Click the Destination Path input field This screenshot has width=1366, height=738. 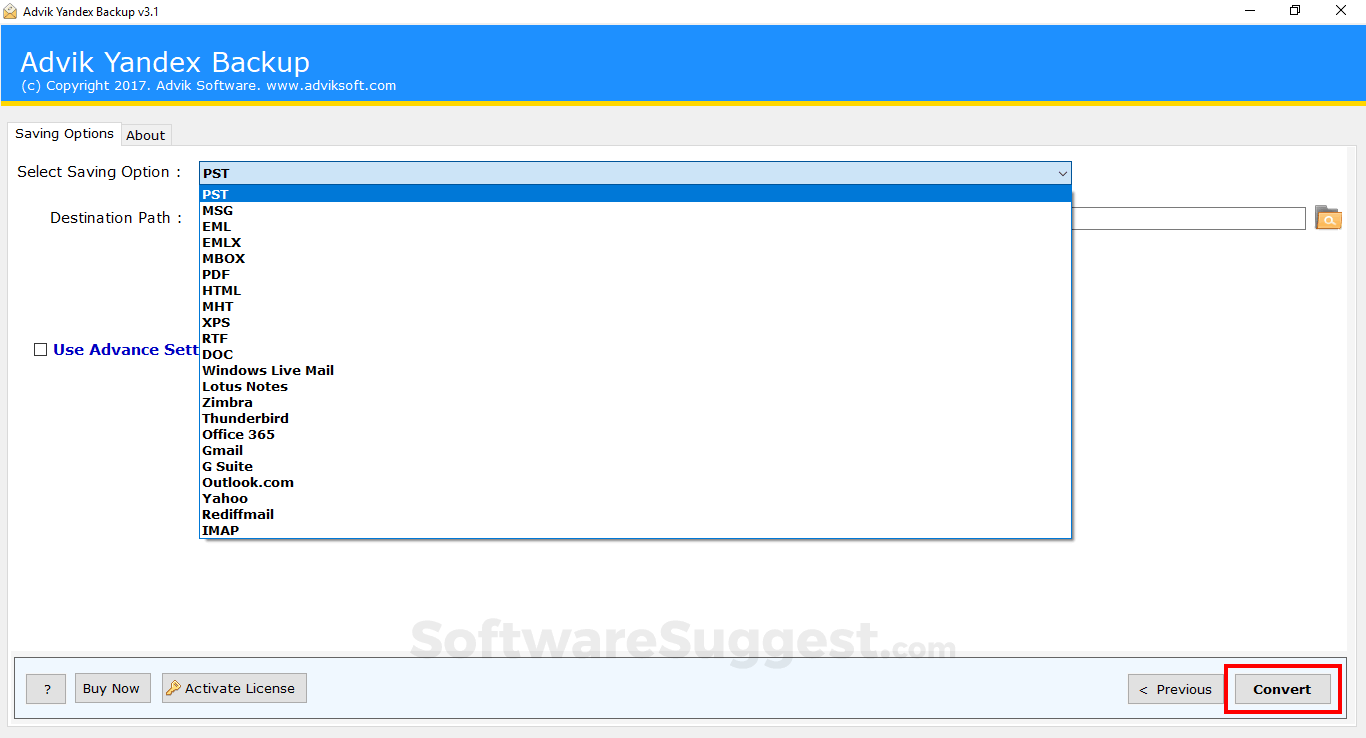pos(1188,218)
